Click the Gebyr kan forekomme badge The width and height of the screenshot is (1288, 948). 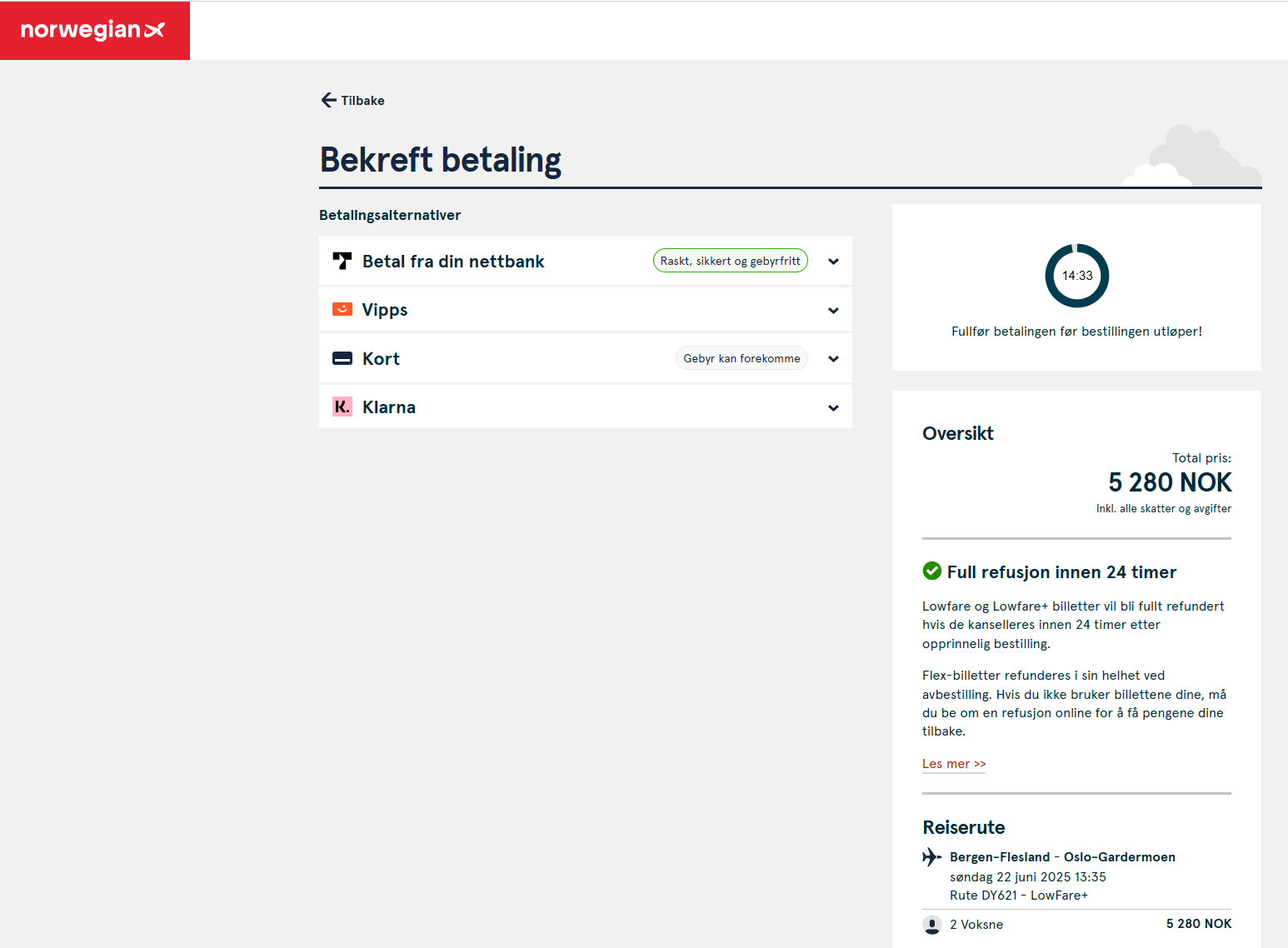[741, 358]
